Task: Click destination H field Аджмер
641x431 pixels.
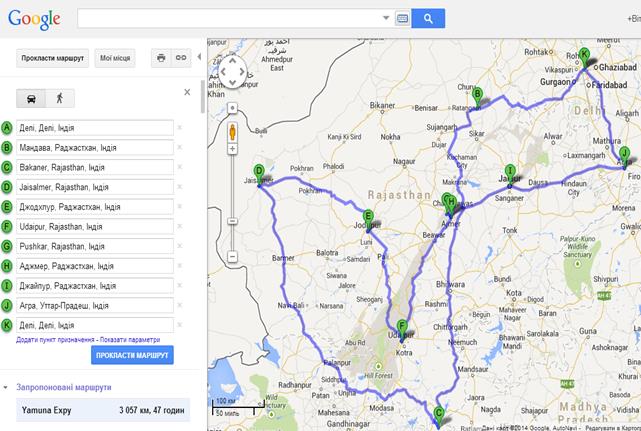Action: click(95, 266)
